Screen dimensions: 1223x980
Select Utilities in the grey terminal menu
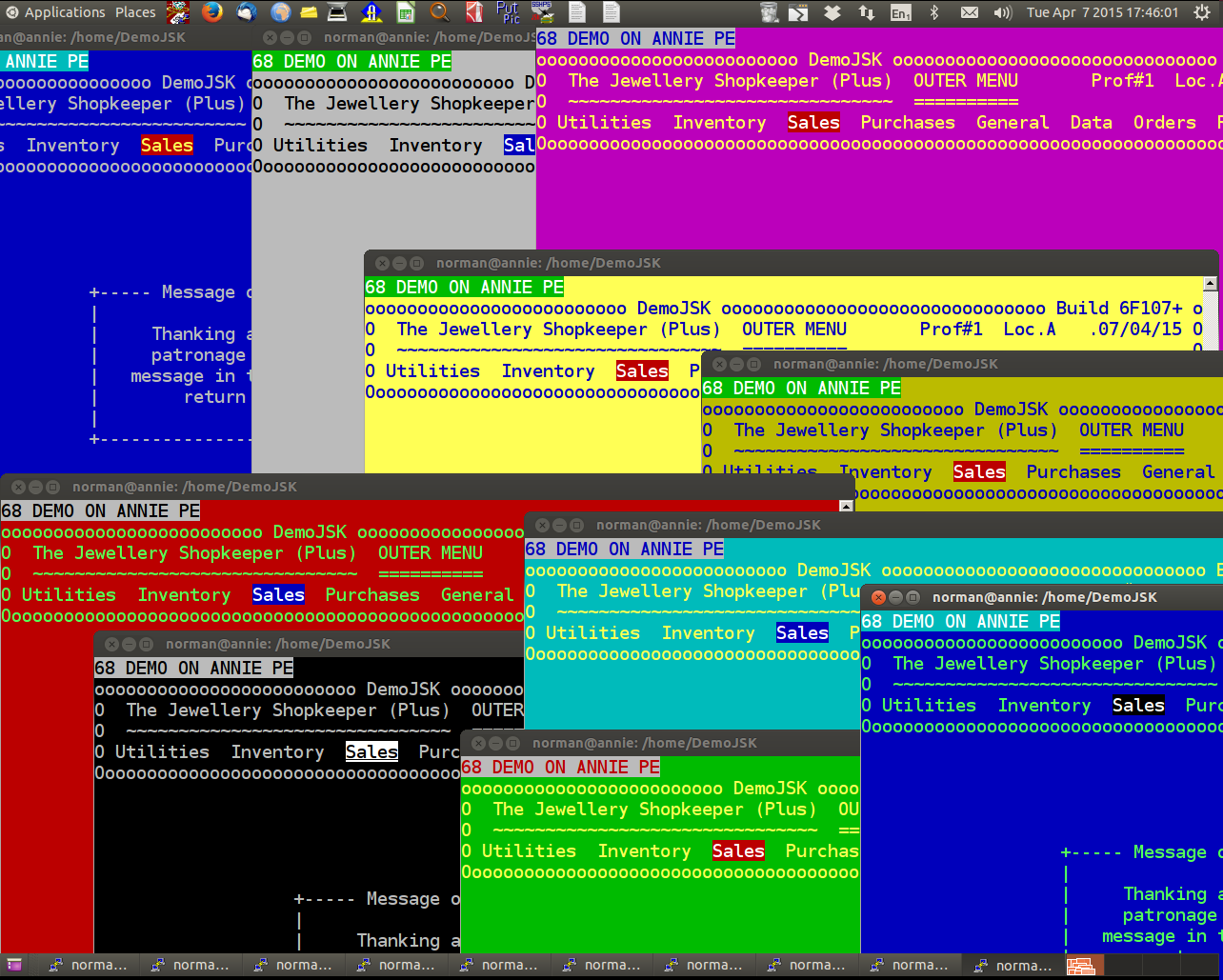[320, 145]
